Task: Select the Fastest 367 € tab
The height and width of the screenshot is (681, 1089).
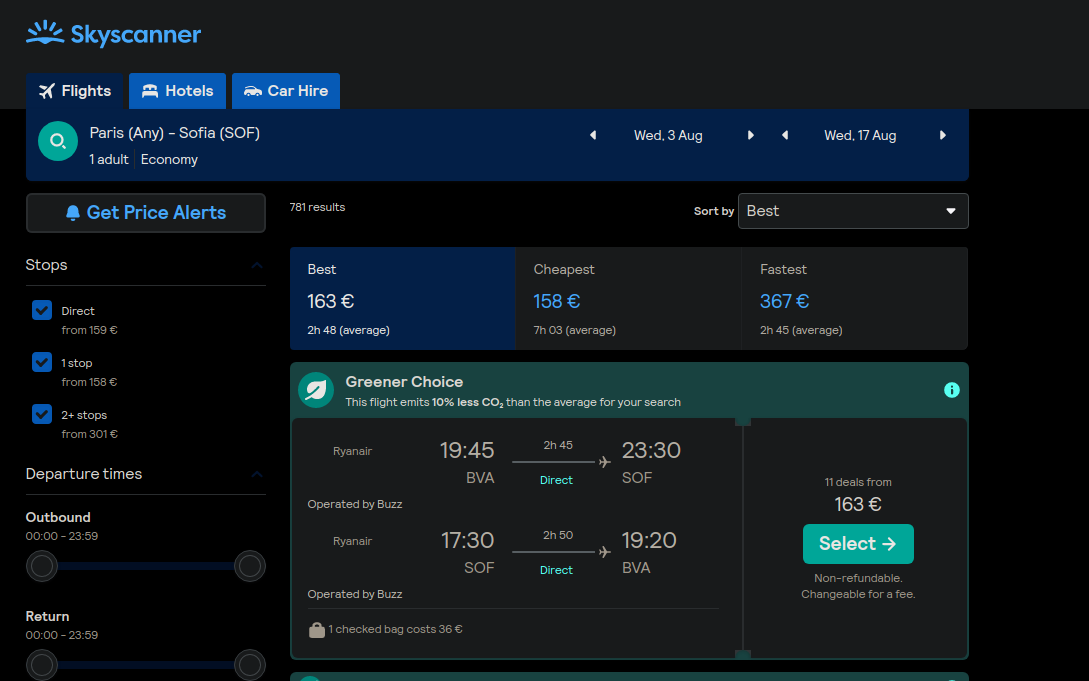Action: 854,299
